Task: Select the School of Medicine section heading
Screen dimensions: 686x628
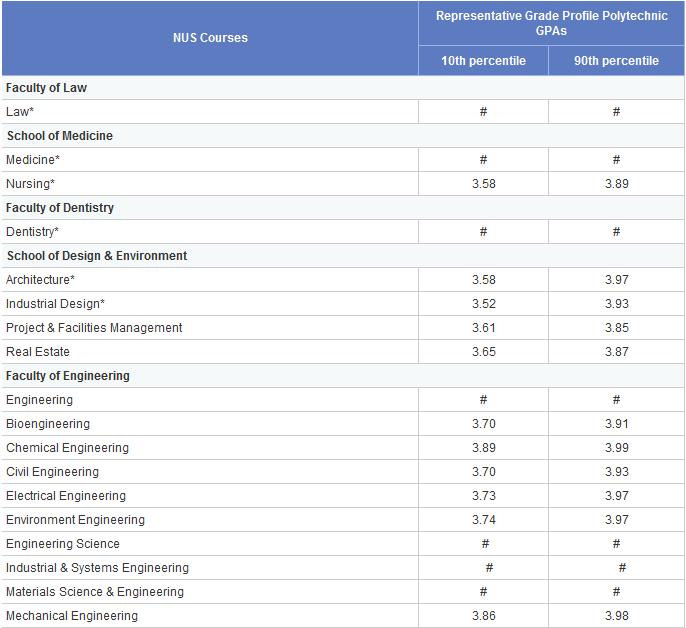Action: (x=60, y=136)
